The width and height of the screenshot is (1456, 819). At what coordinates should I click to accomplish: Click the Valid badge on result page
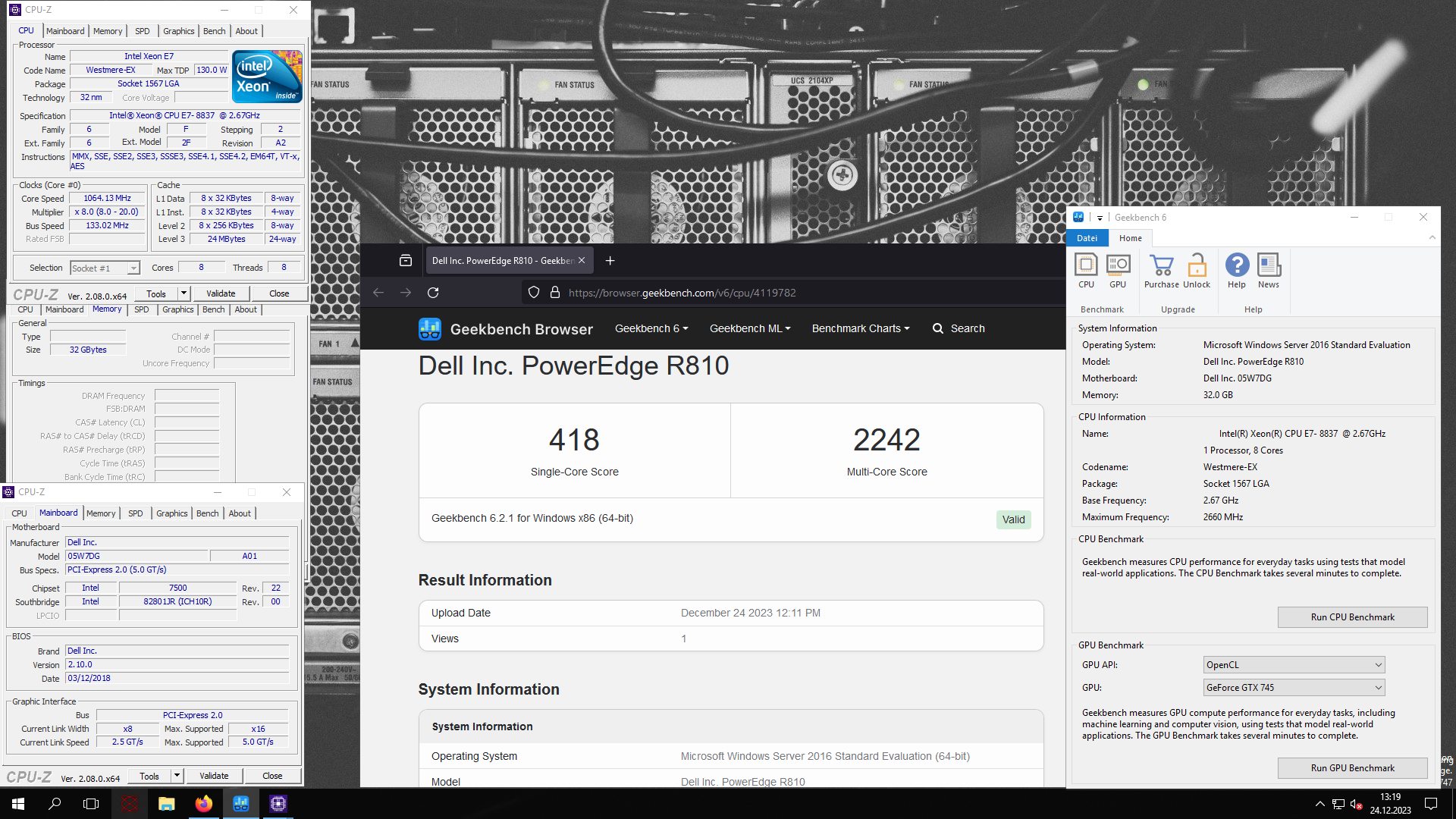click(x=1013, y=519)
